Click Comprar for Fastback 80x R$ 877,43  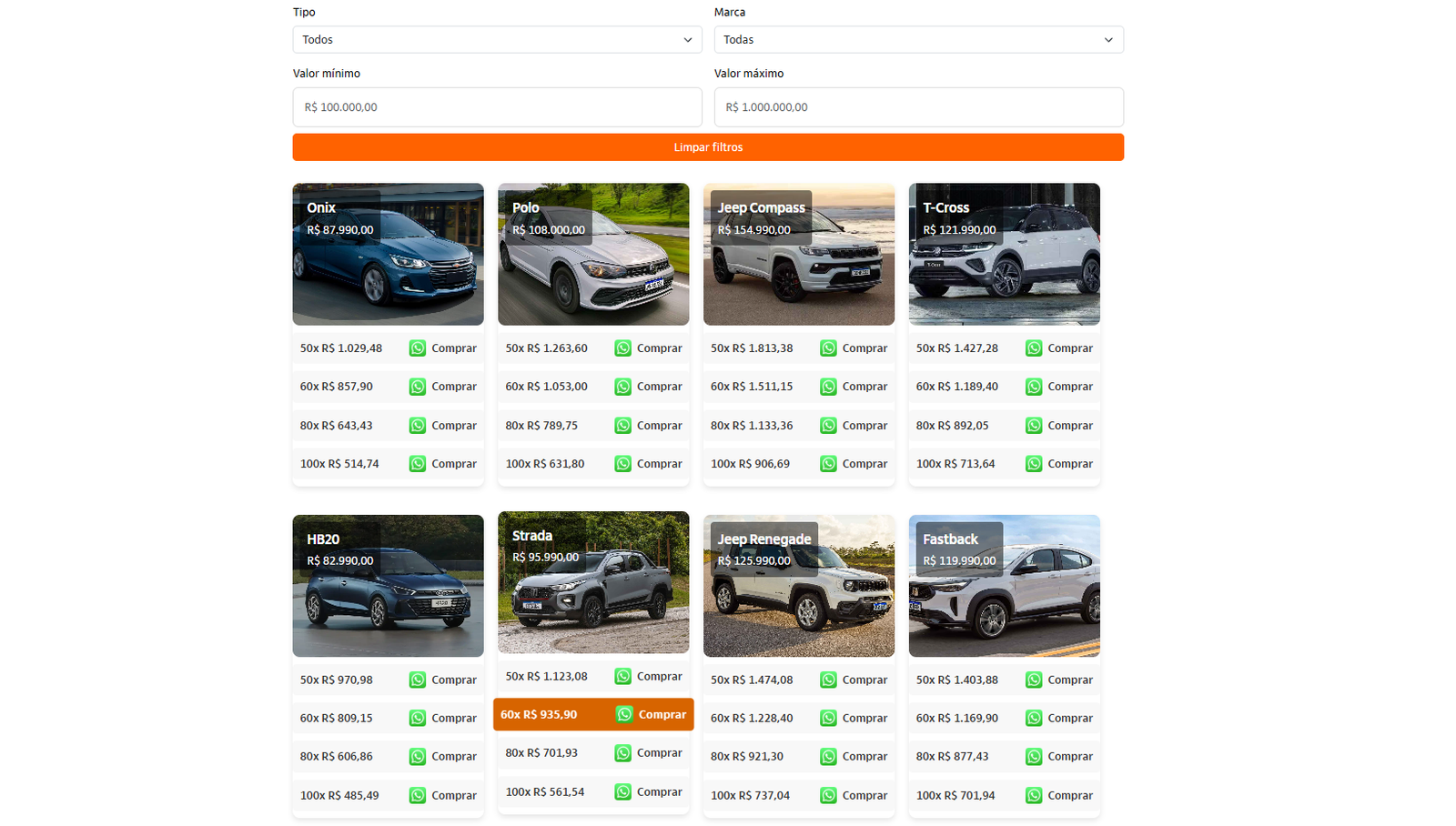tap(1070, 757)
